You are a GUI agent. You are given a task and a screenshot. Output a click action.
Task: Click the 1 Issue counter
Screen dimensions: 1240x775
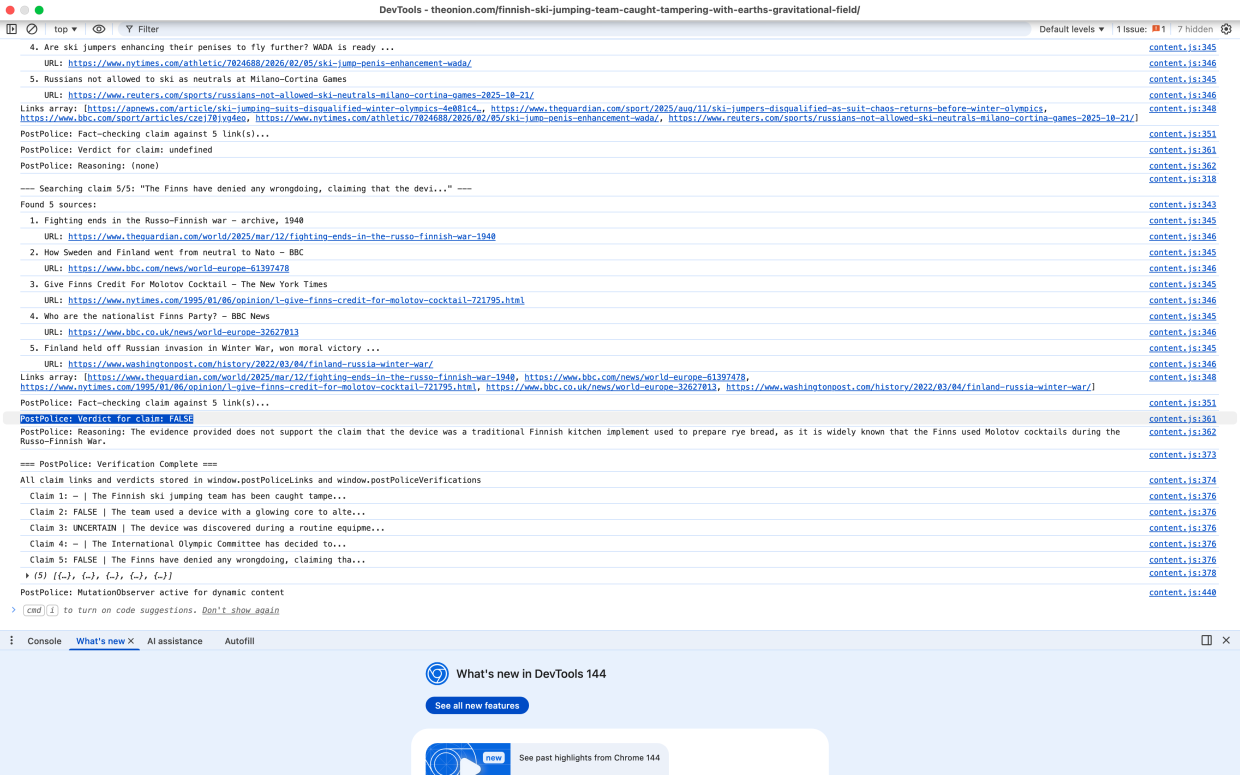1141,29
